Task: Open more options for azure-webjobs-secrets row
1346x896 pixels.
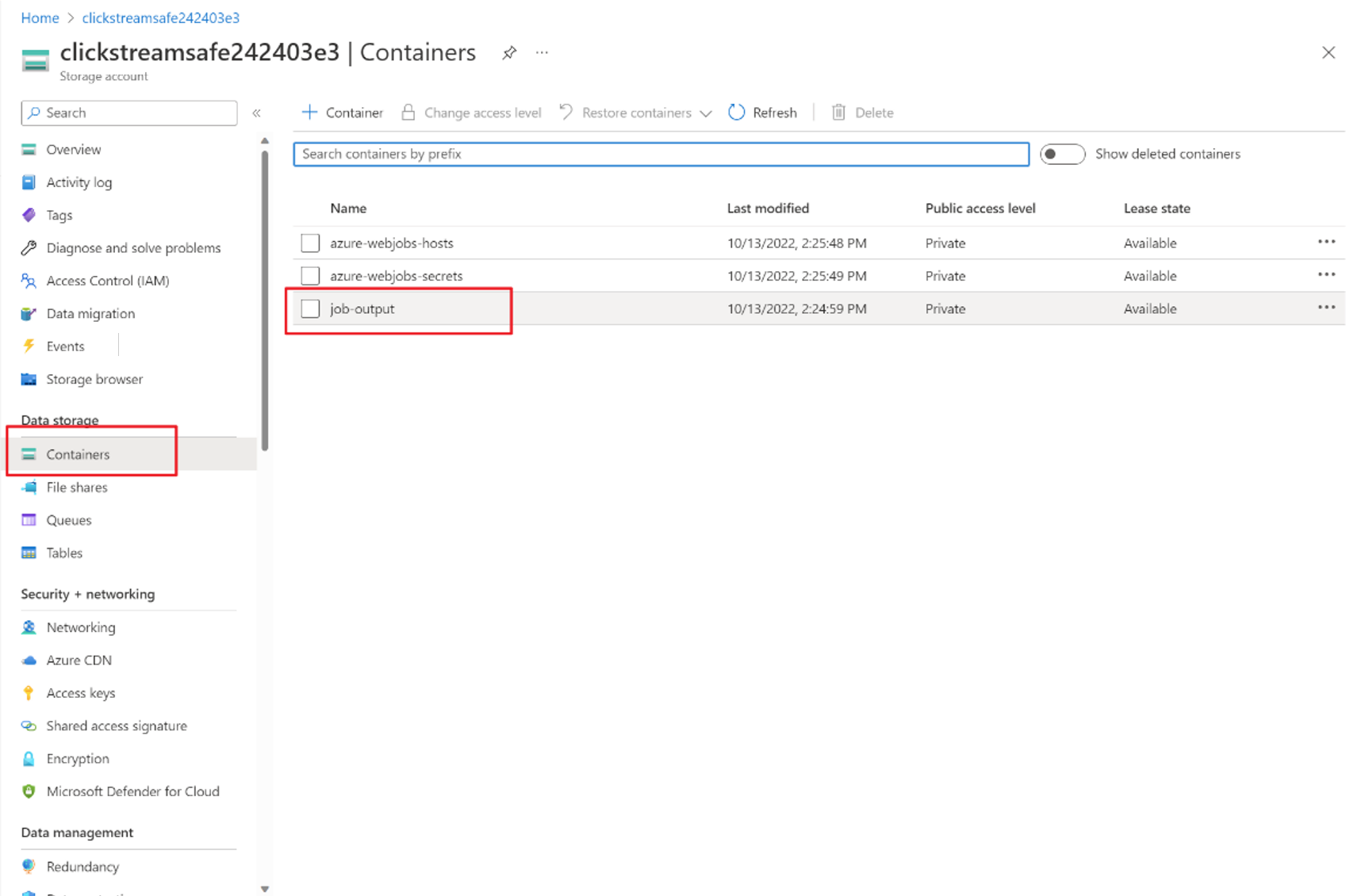Action: [x=1326, y=274]
